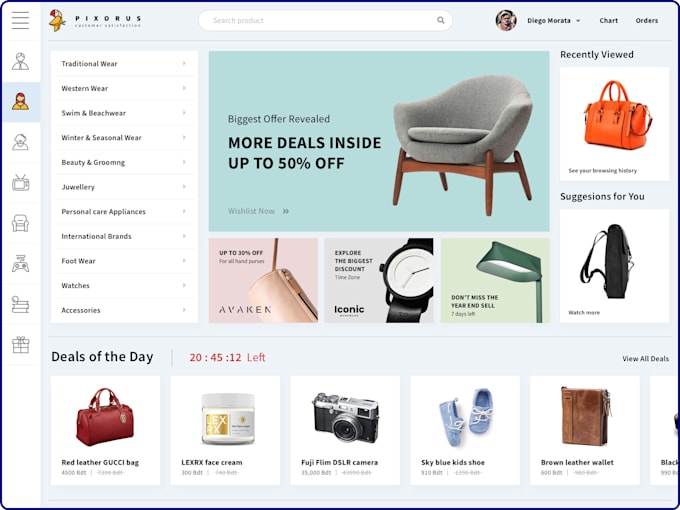This screenshot has height=510, width=680.
Task: Click the Wishlist Now link
Action: (252, 211)
